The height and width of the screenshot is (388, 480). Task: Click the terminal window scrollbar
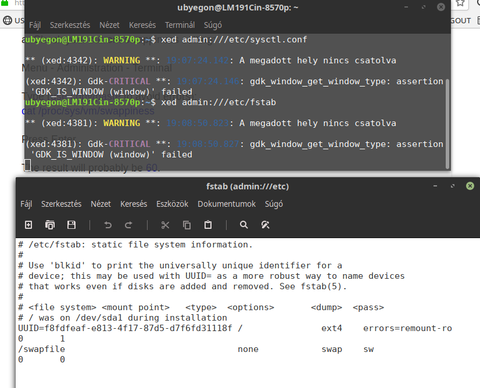click(x=448, y=124)
